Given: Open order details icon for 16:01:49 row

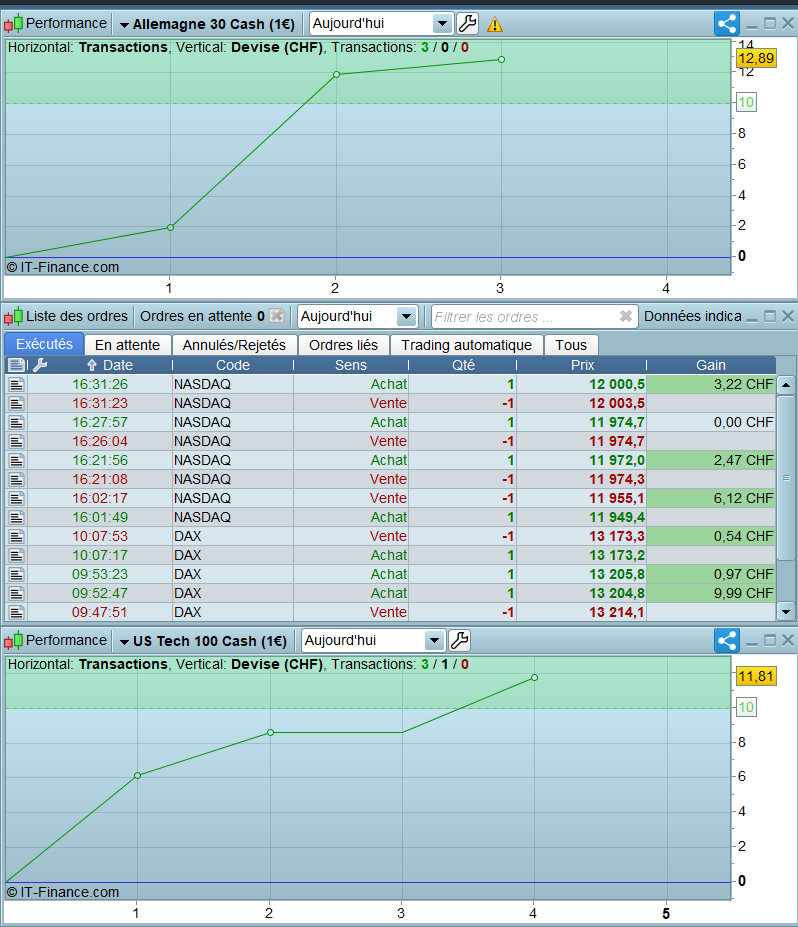Looking at the screenshot, I should pos(17,517).
